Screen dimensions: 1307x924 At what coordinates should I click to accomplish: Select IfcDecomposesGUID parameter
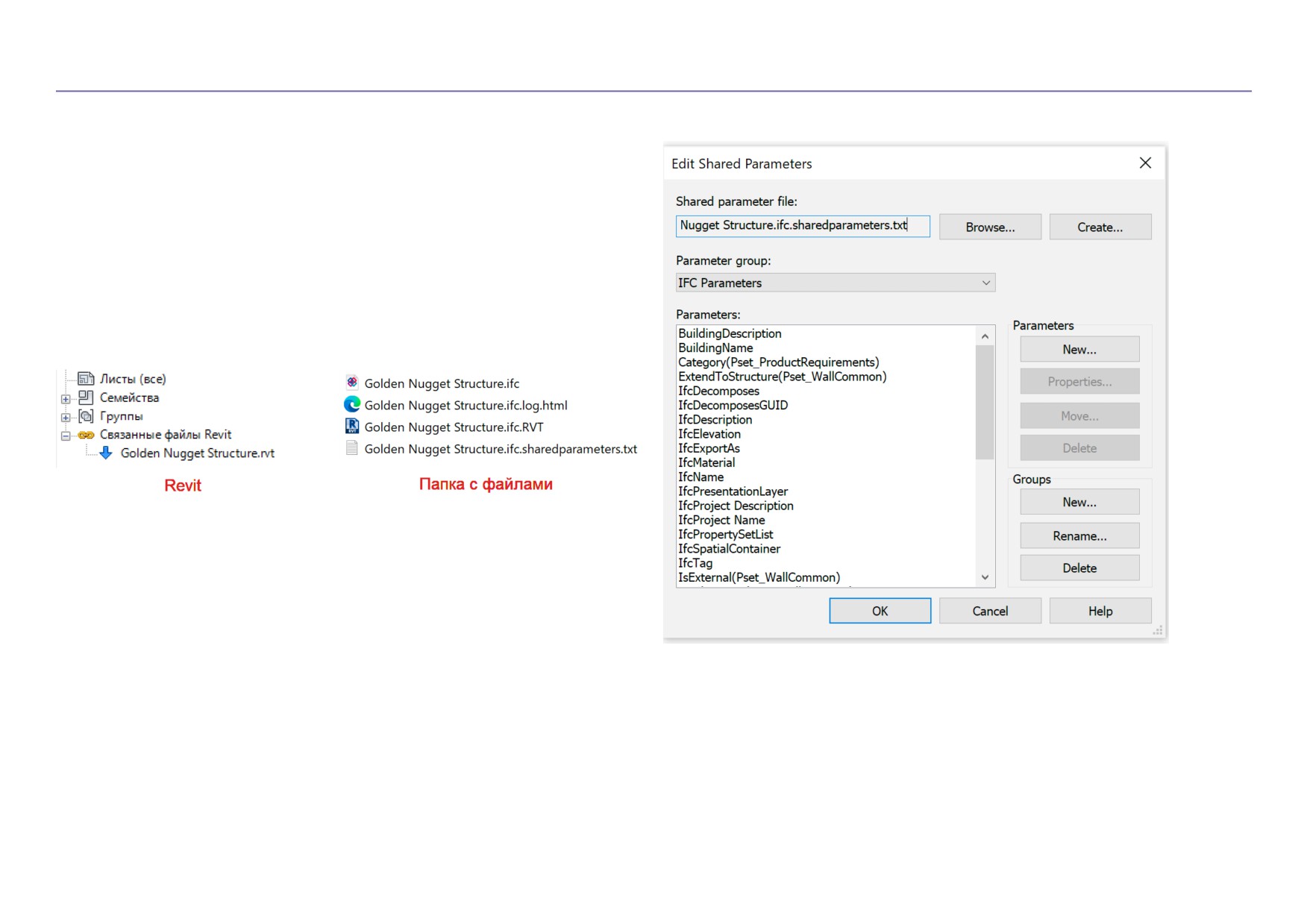(733, 405)
